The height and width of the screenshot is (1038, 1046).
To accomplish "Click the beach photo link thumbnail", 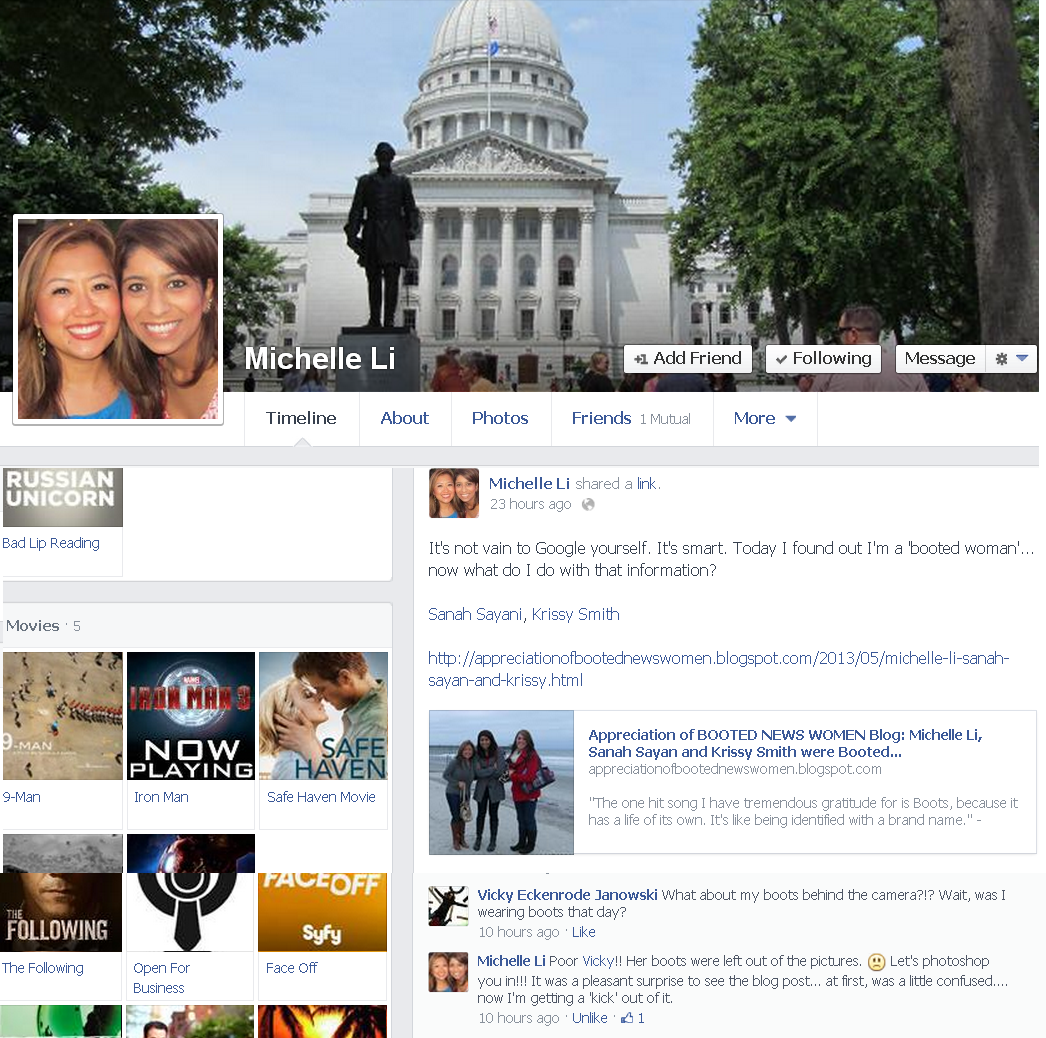I will [x=502, y=783].
